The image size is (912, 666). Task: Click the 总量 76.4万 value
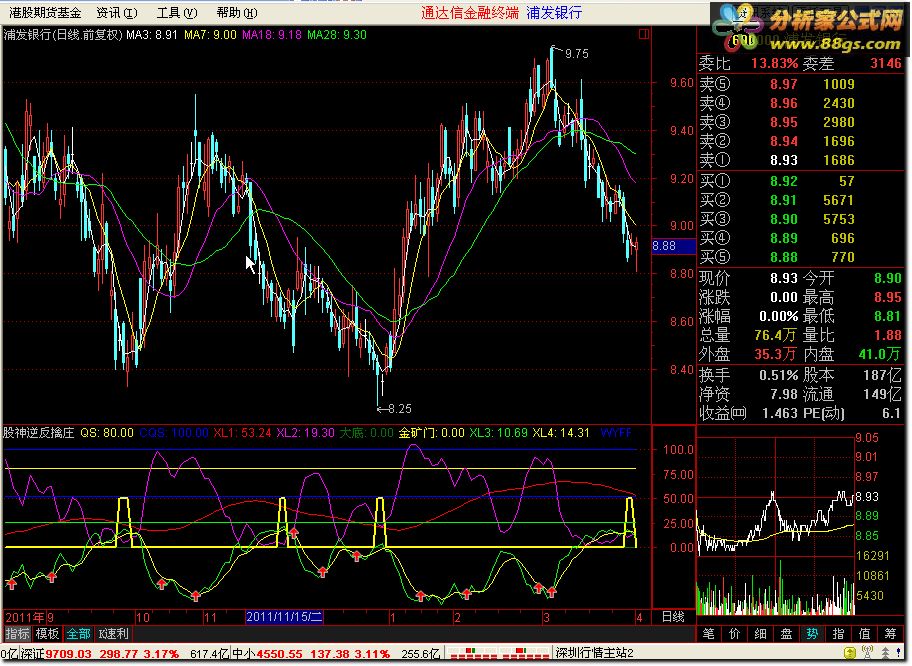click(775, 335)
